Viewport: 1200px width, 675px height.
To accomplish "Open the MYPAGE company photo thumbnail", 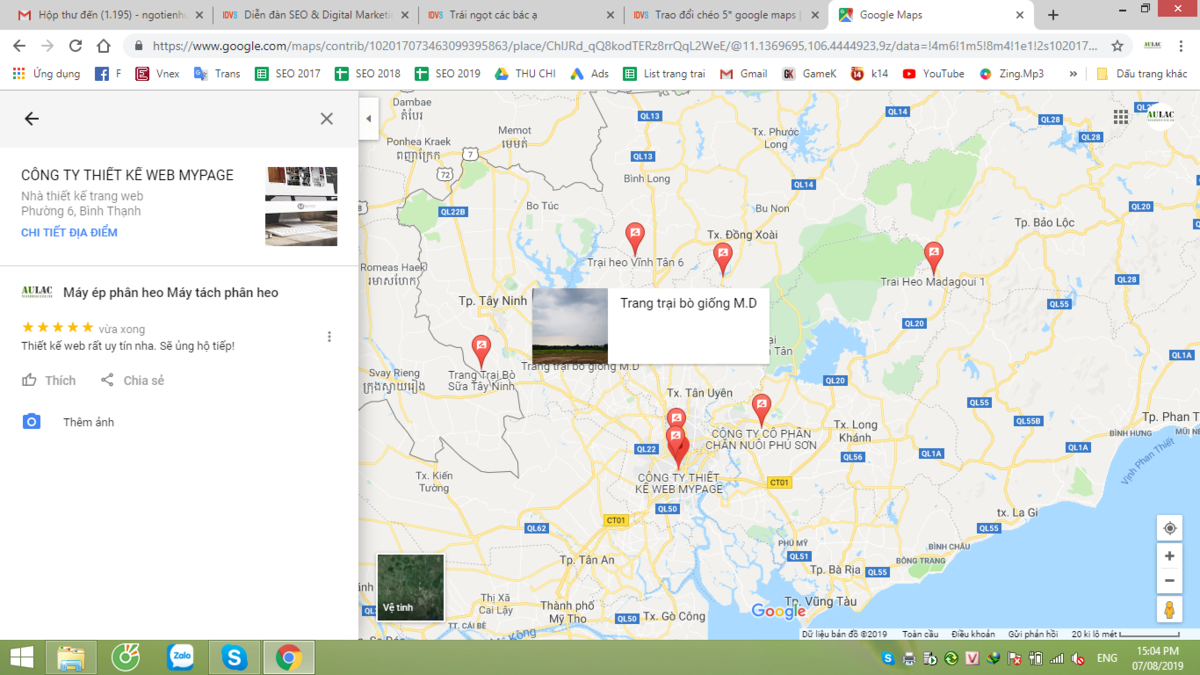I will tap(301, 207).
